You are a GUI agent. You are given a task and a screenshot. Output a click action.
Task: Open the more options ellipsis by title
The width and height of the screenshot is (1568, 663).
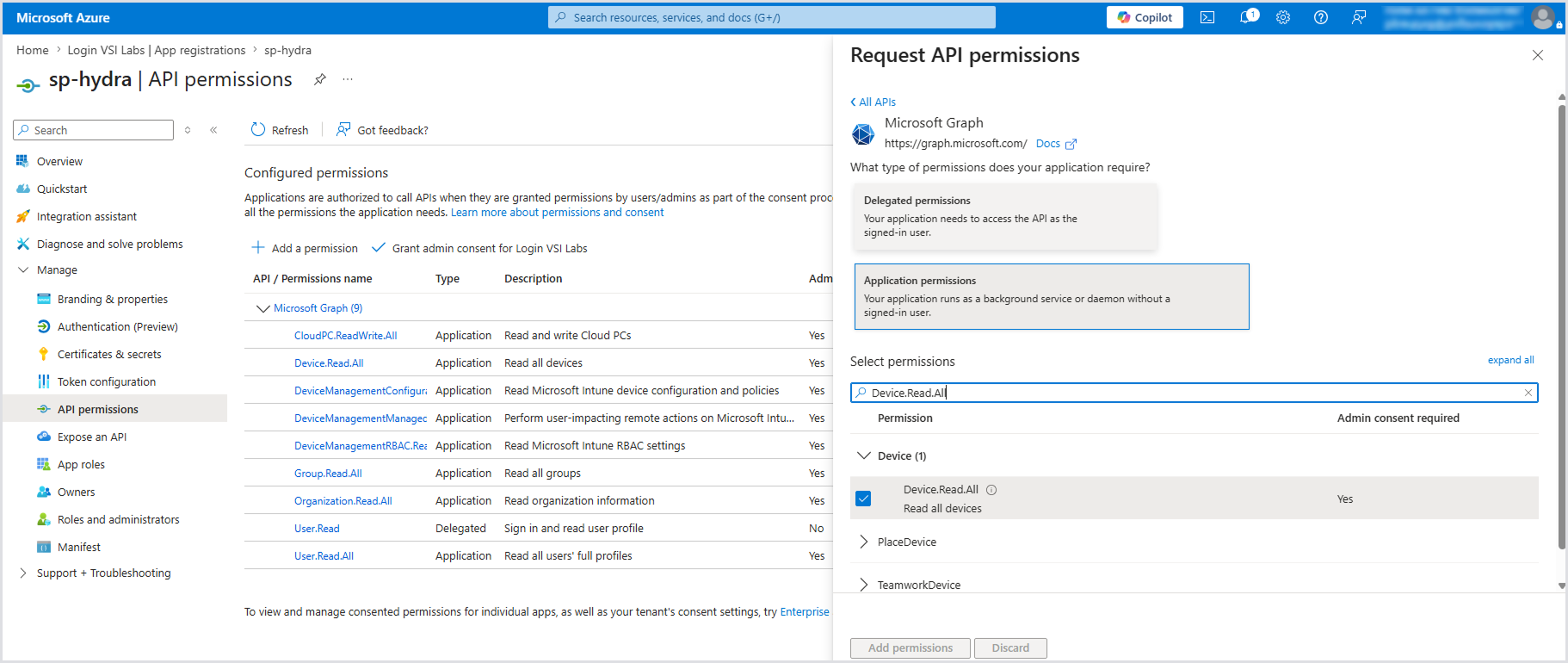[348, 79]
